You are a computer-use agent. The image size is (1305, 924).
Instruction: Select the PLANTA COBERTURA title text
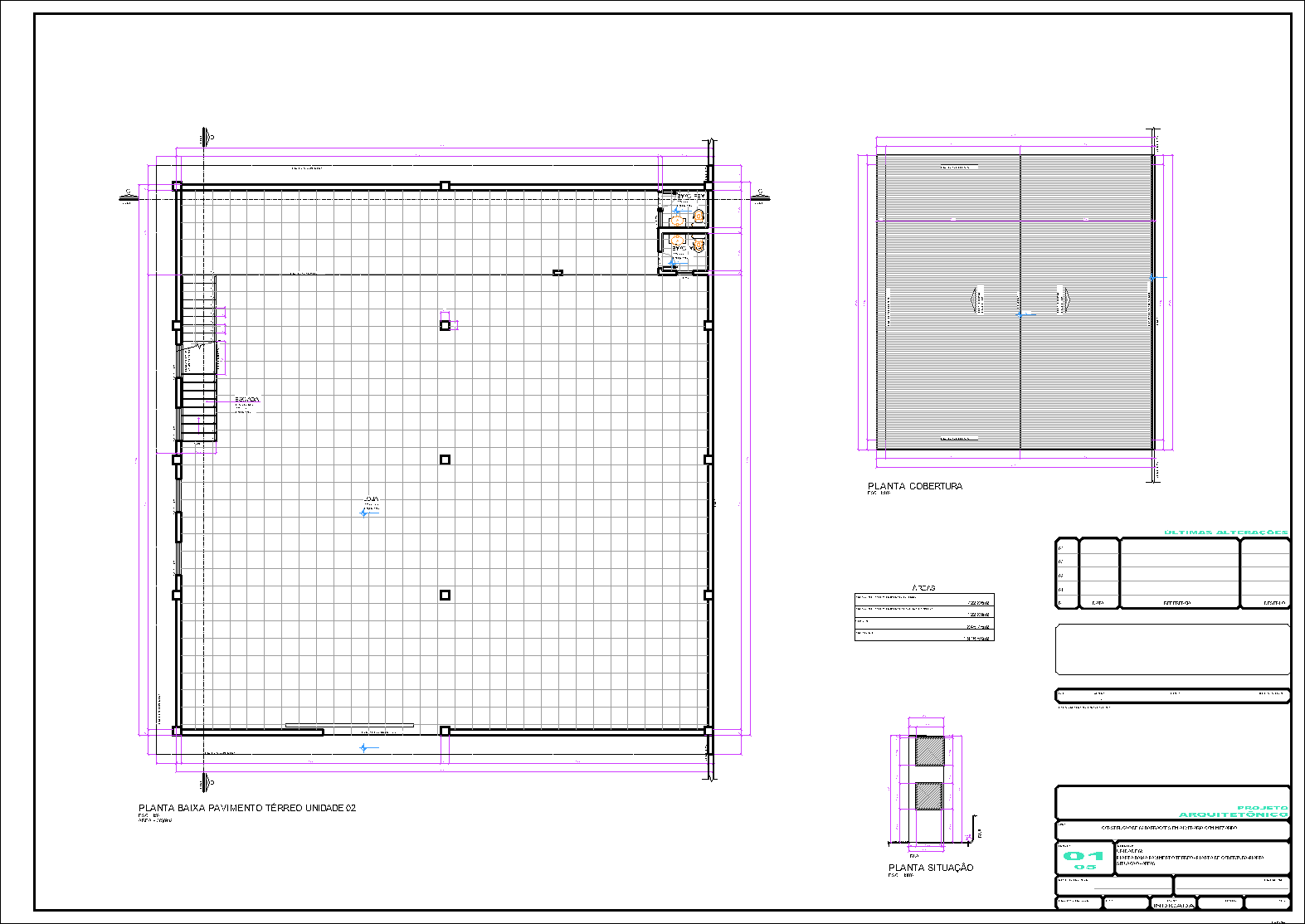(915, 486)
